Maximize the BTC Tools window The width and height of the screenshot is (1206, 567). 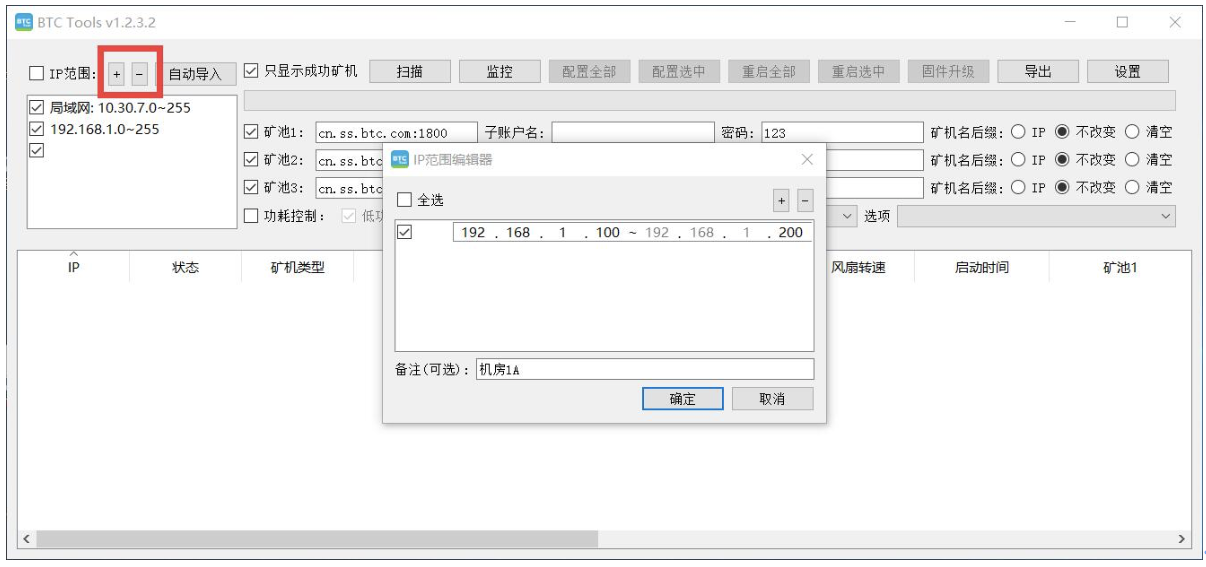[x=1122, y=22]
